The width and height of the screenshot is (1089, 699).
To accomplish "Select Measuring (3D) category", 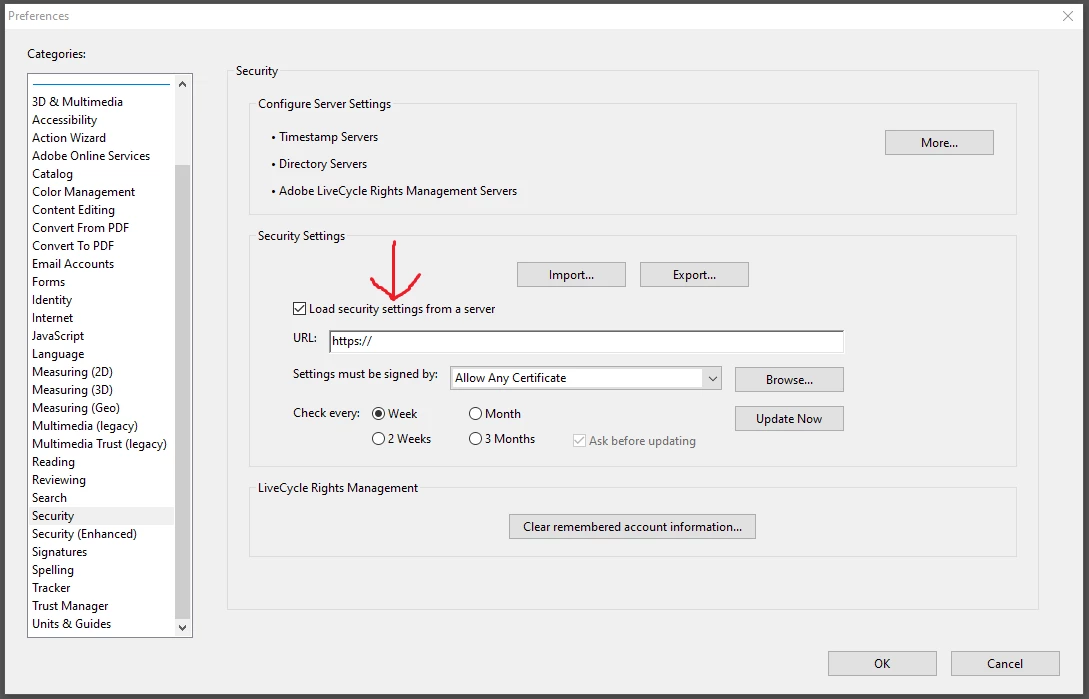I will [72, 390].
